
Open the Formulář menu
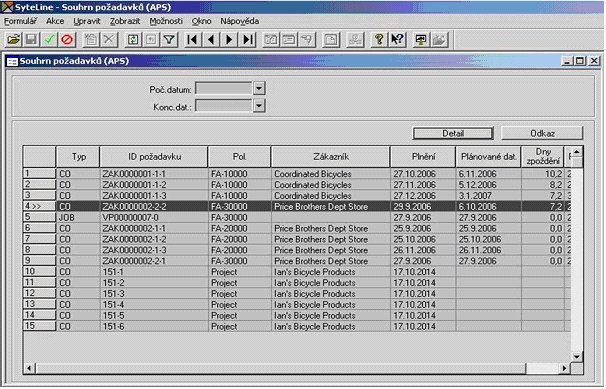[x=20, y=21]
